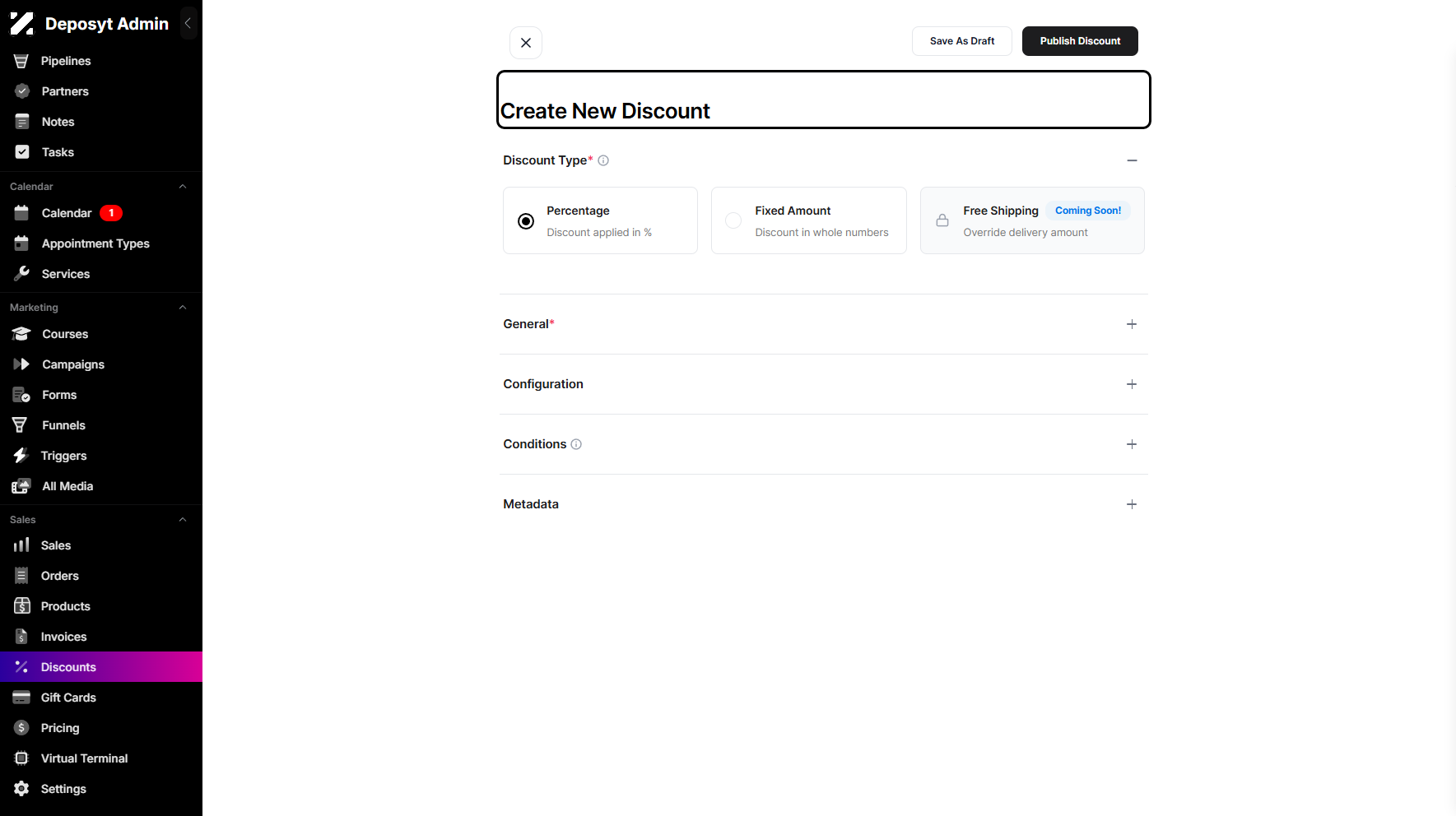Click the Funnels filter icon
Screen dimensions: 1456x816
coord(20,425)
